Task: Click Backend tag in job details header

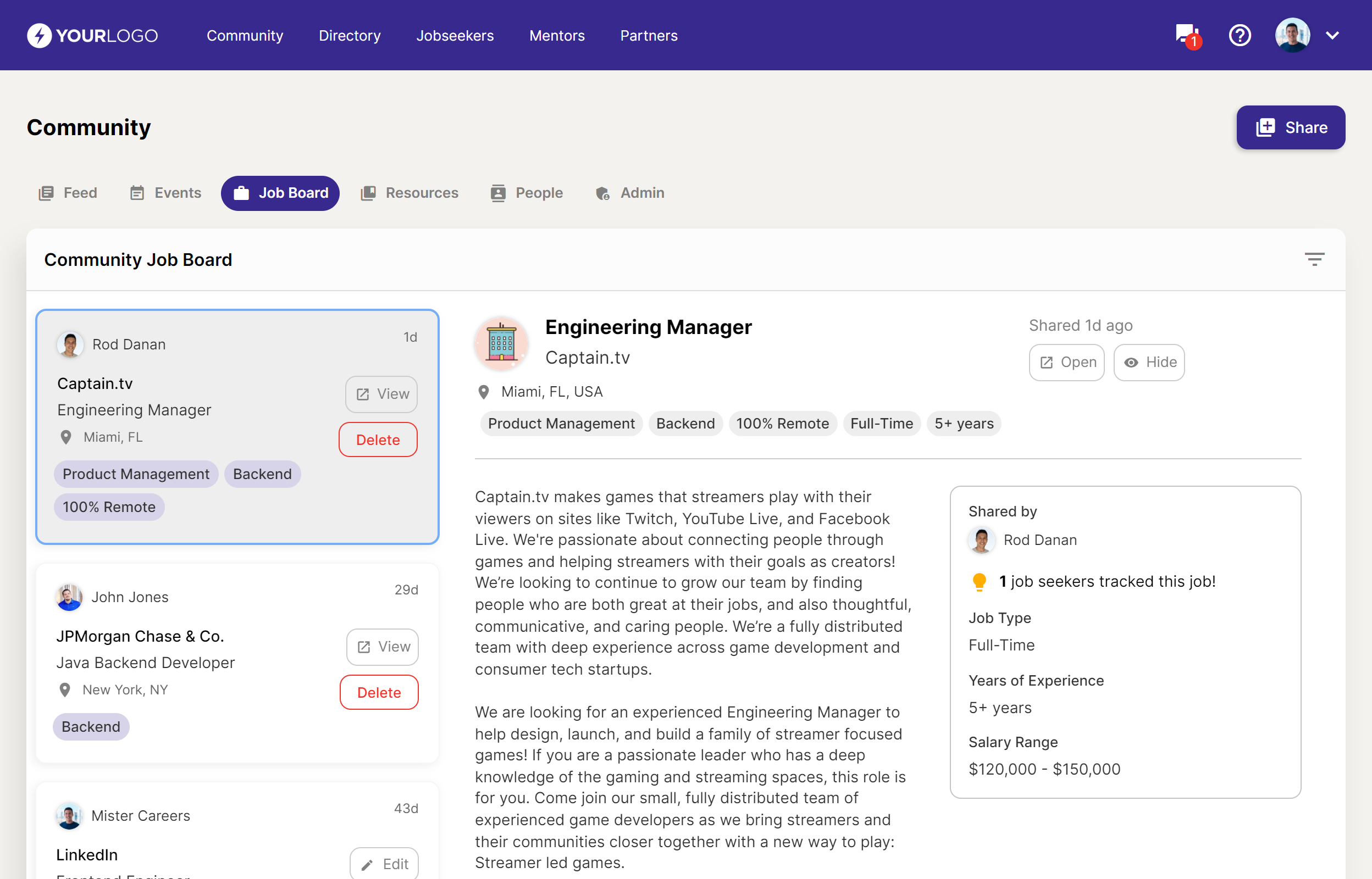Action: coord(685,424)
